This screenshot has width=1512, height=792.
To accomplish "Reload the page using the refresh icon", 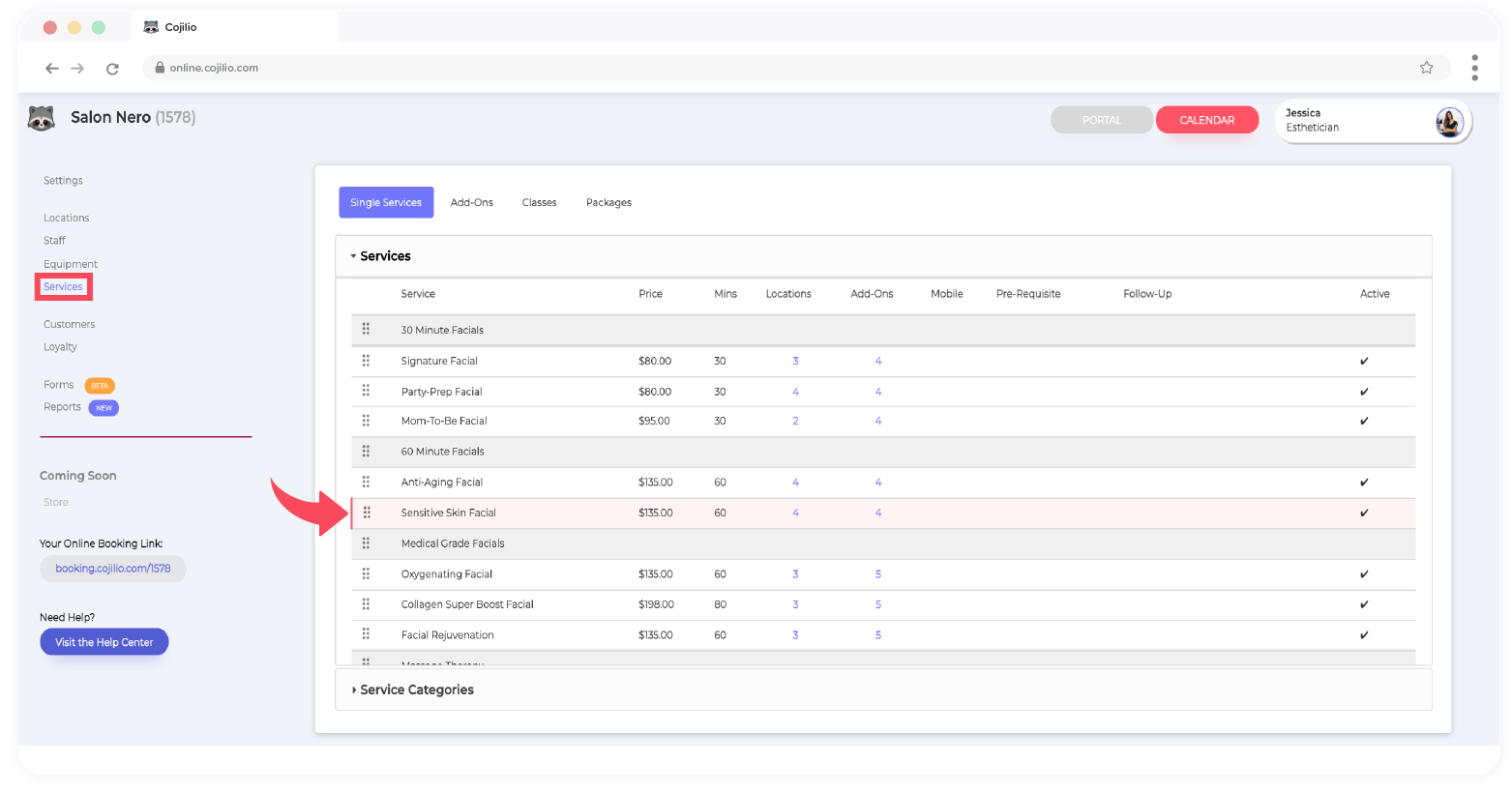I will 112,69.
